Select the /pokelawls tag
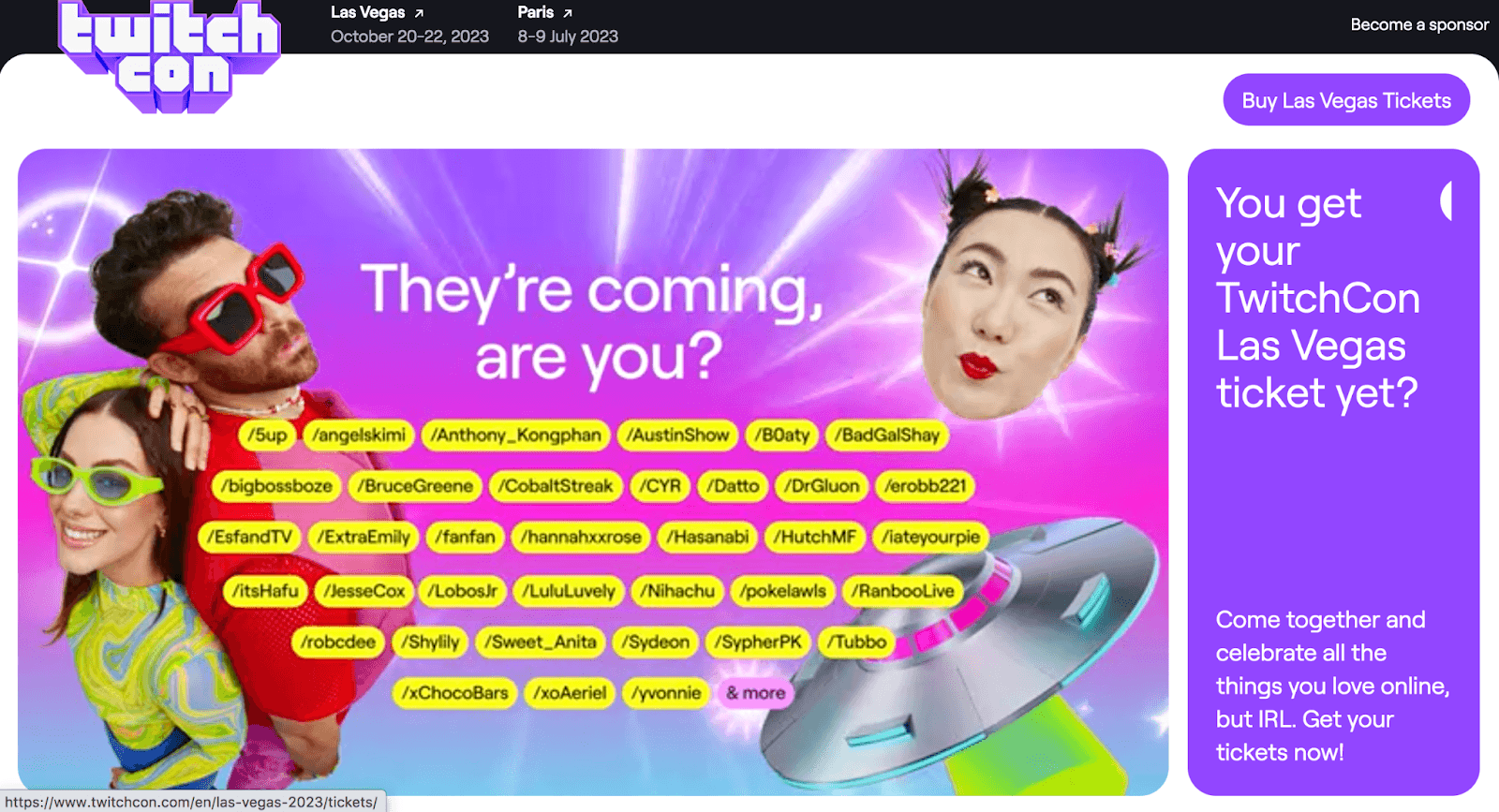The height and width of the screenshot is (812, 1499). tap(783, 591)
